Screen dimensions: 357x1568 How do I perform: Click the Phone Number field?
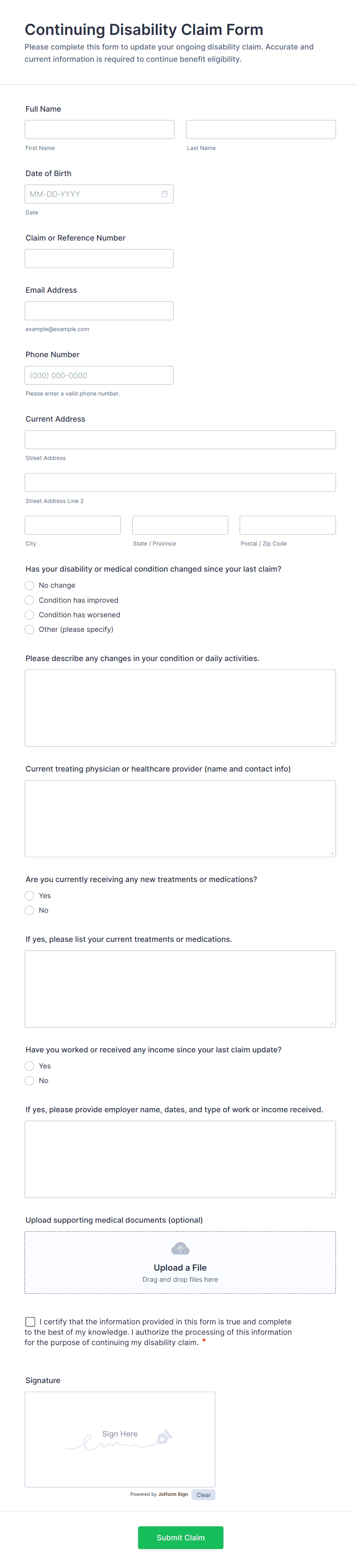click(x=99, y=376)
